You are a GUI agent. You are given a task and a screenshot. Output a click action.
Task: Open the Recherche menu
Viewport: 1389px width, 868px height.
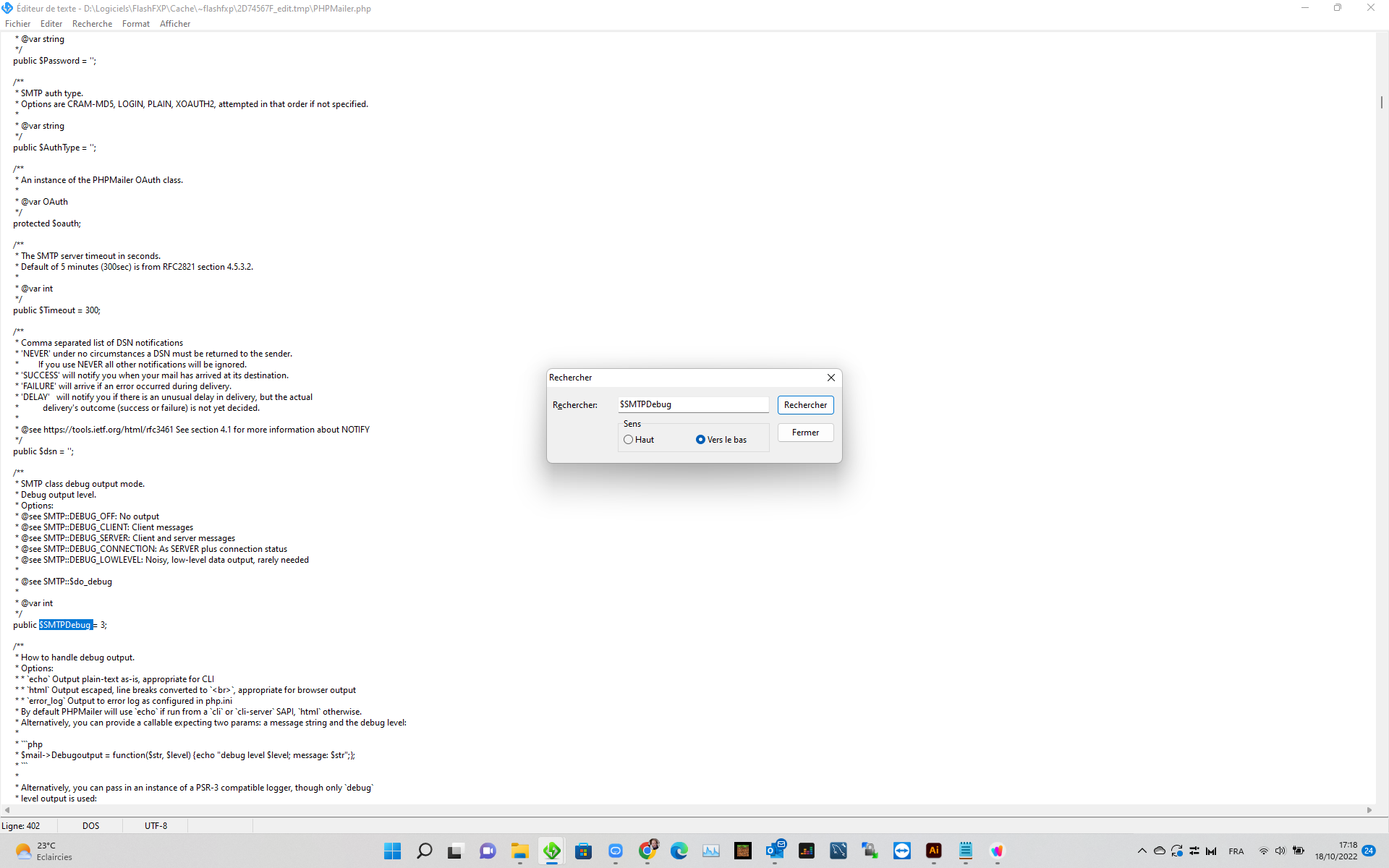click(x=92, y=24)
